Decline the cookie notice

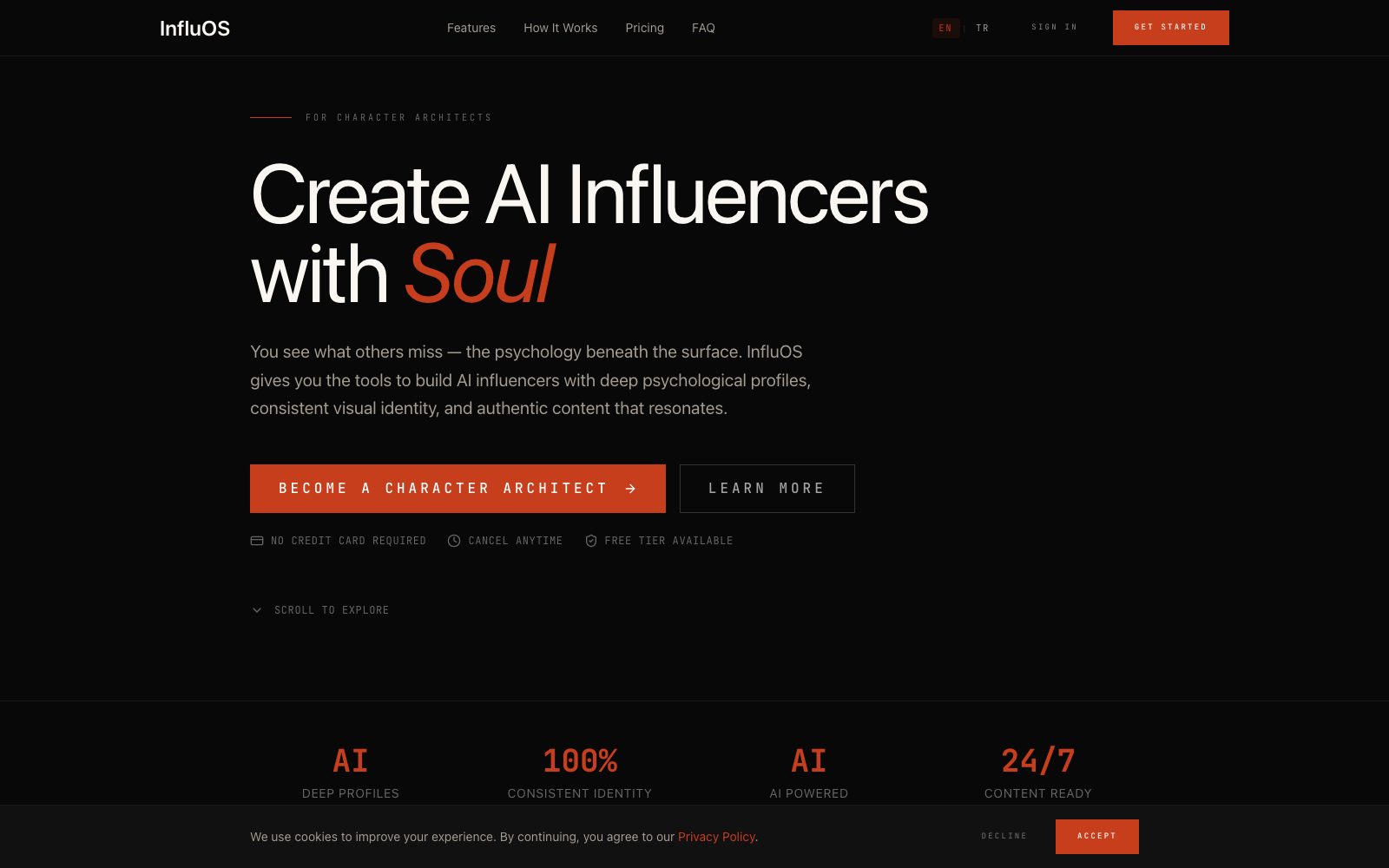tap(1003, 836)
